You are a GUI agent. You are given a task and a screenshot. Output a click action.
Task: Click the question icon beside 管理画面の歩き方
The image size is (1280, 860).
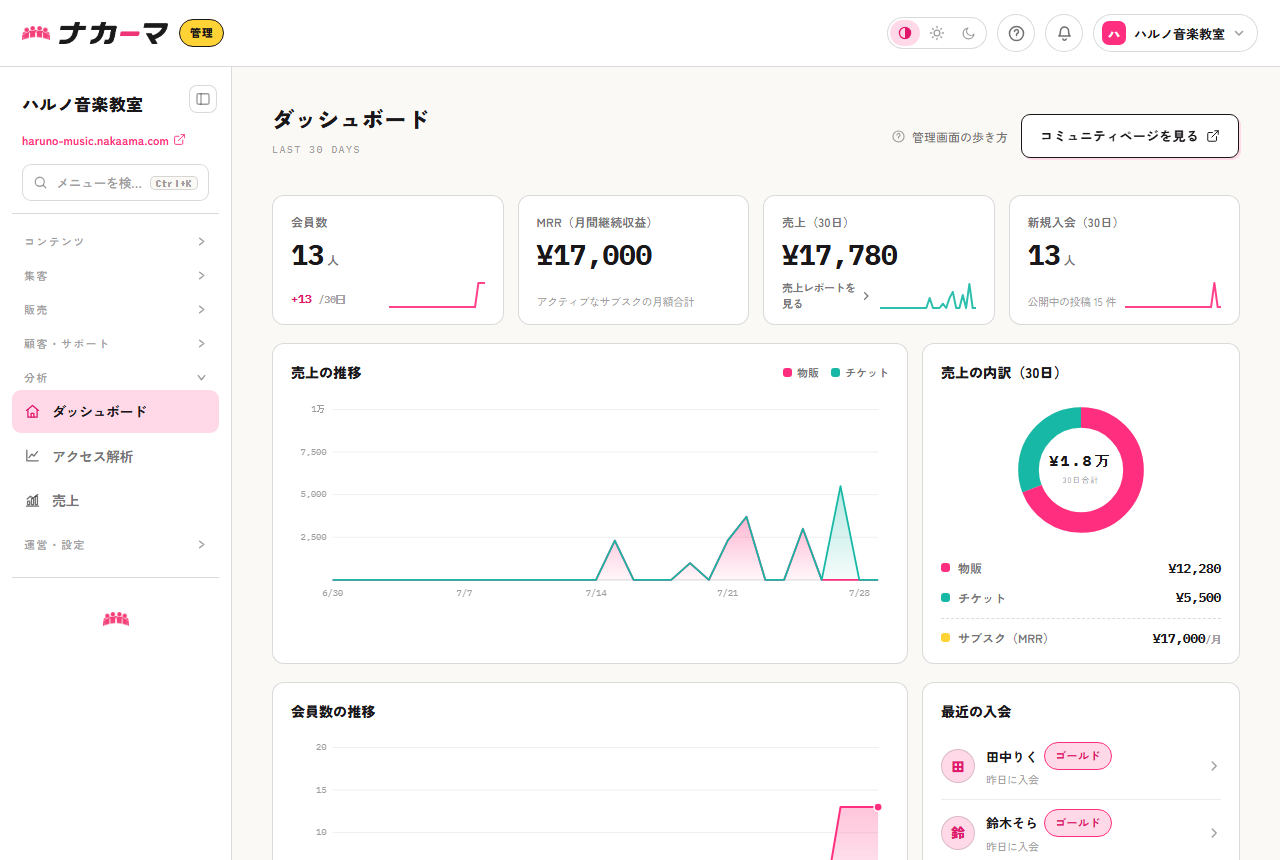point(898,136)
